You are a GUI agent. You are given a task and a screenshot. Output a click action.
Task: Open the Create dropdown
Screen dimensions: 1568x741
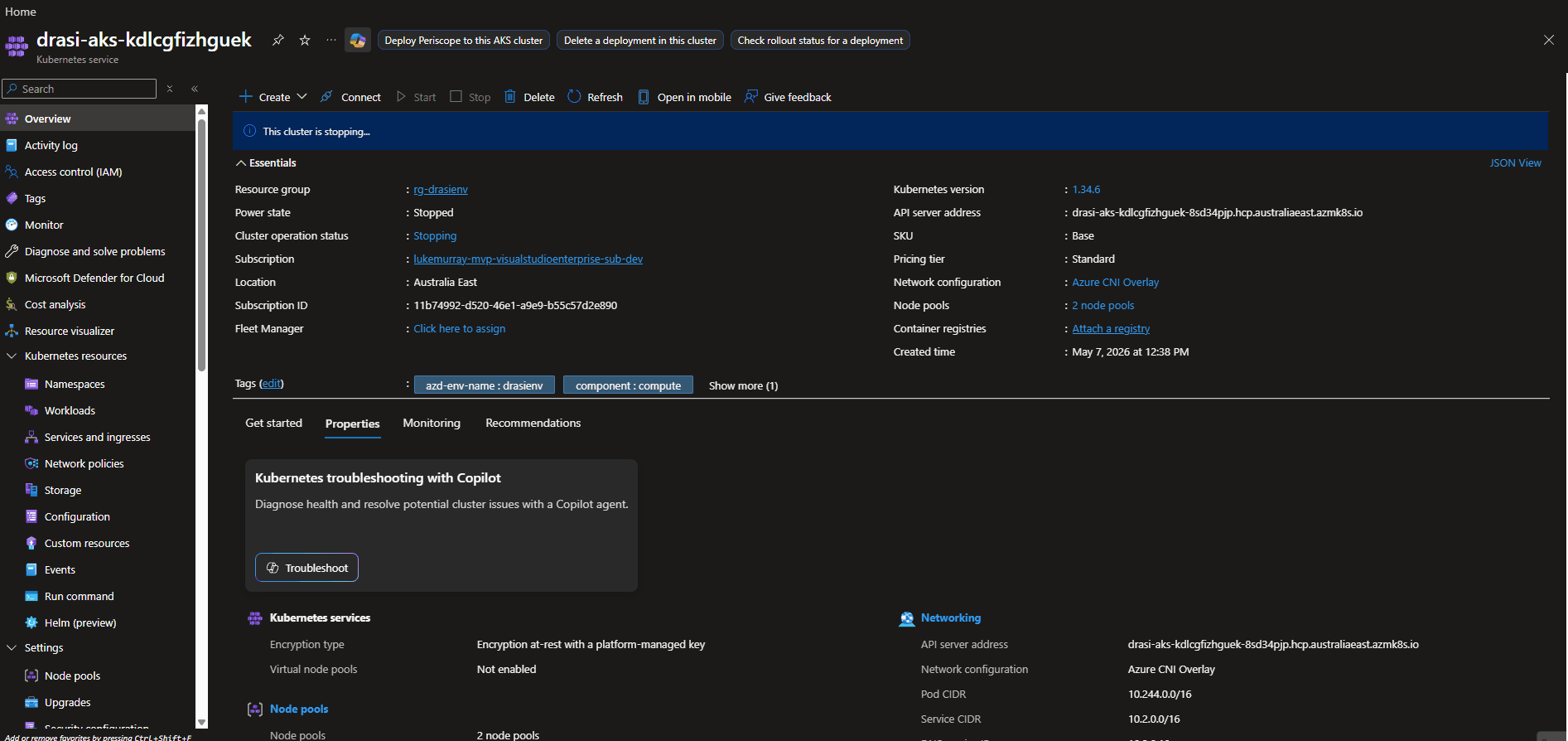[273, 97]
